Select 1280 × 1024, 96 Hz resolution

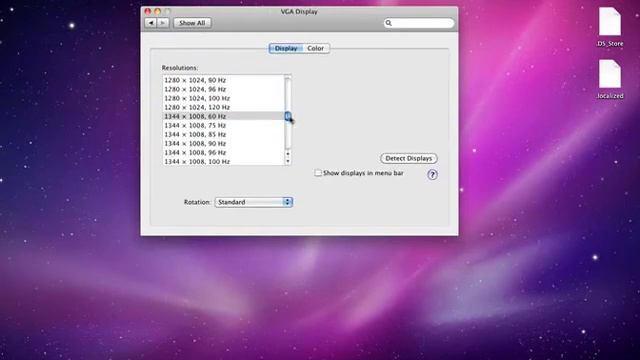224,89
